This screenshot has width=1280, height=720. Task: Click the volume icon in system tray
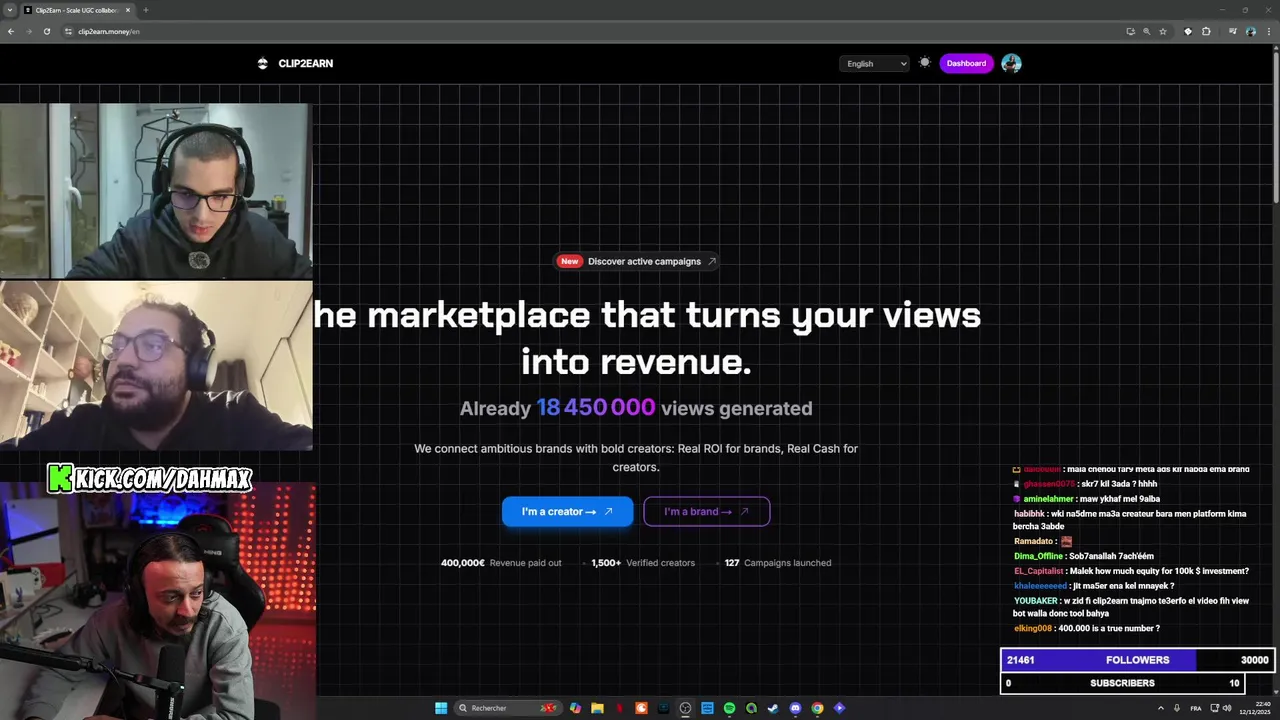(1227, 708)
